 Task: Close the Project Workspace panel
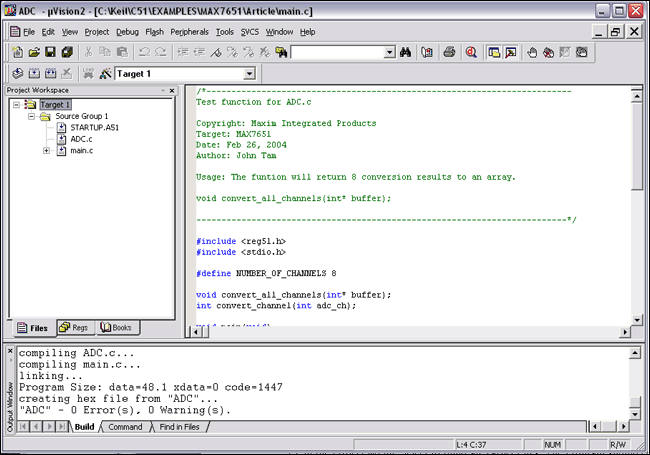(x=172, y=91)
